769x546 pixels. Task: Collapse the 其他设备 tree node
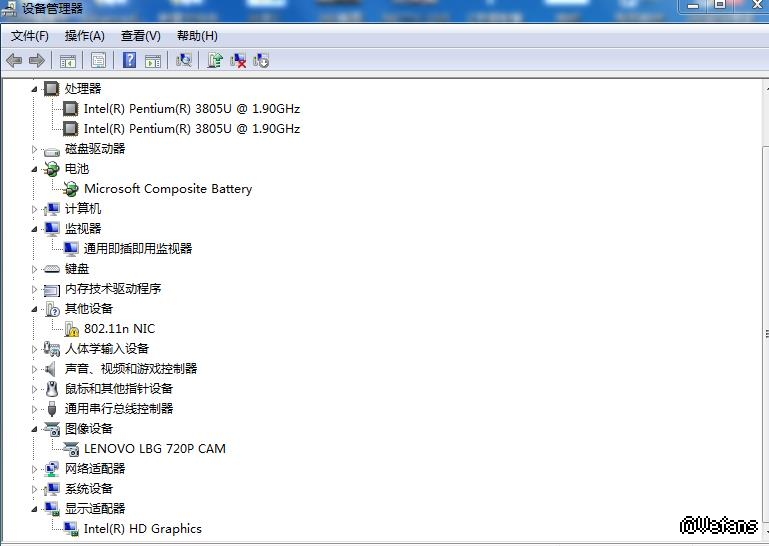34,309
